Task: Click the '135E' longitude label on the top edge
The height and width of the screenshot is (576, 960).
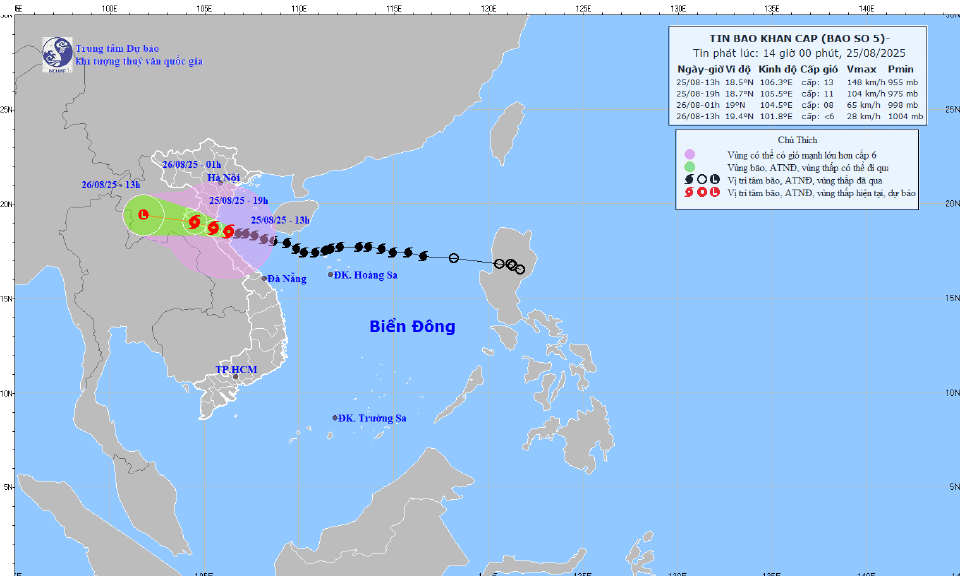Action: click(773, 9)
